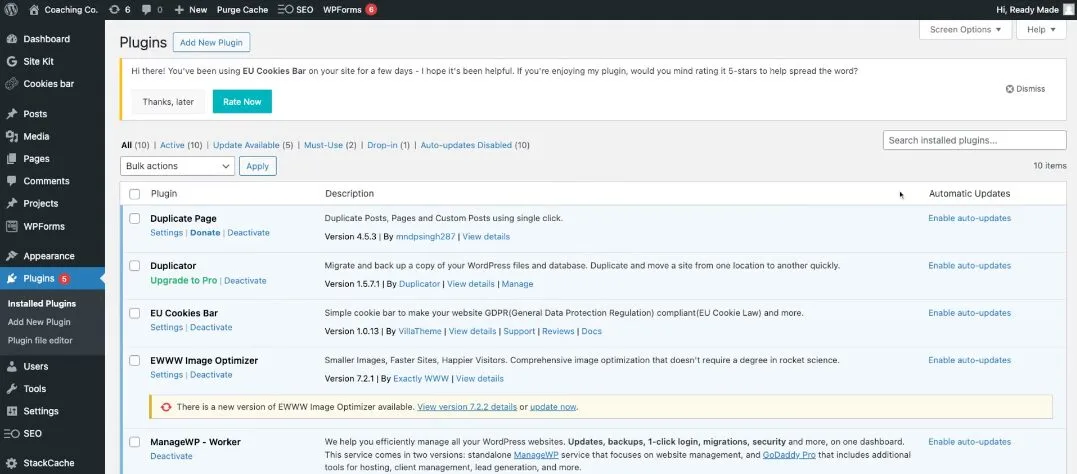Open Media sidebar icon
This screenshot has width=1077, height=474.
pyautogui.click(x=11, y=136)
